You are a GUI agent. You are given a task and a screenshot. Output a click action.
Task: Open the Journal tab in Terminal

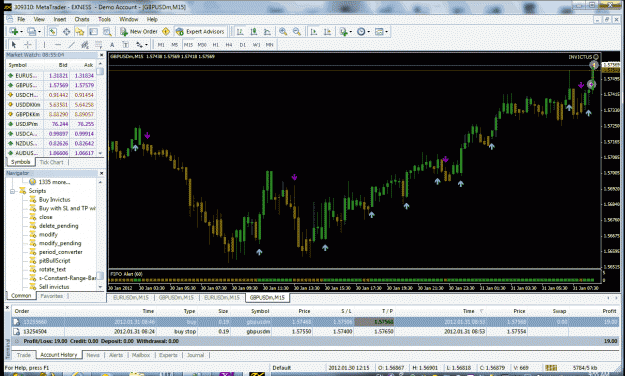tap(195, 355)
